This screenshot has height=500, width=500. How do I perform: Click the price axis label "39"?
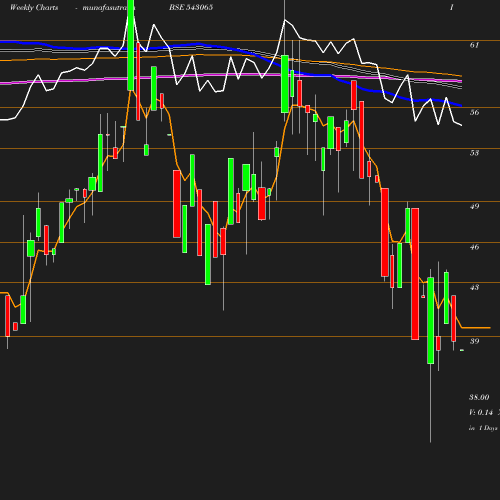tap(474, 341)
